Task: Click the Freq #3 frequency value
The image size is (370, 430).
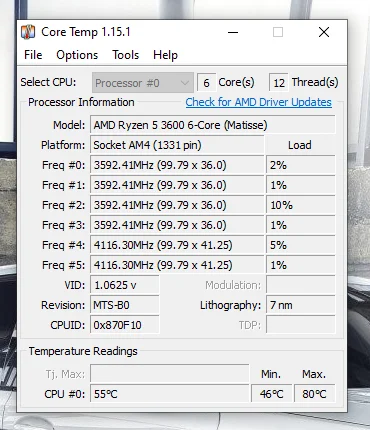Action: 177,225
